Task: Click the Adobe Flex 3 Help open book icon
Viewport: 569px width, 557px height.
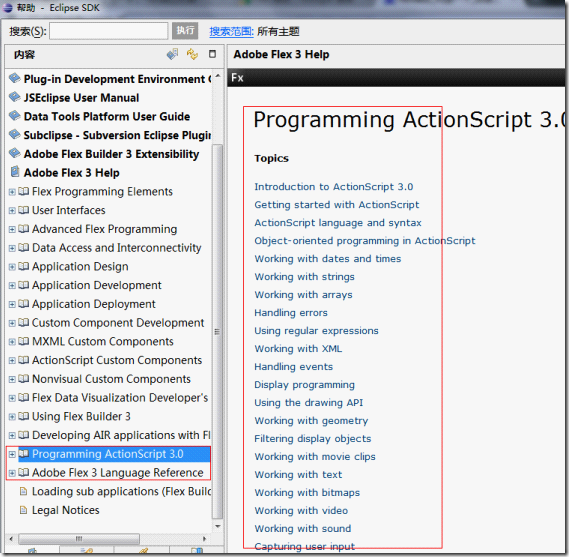Action: (15, 172)
